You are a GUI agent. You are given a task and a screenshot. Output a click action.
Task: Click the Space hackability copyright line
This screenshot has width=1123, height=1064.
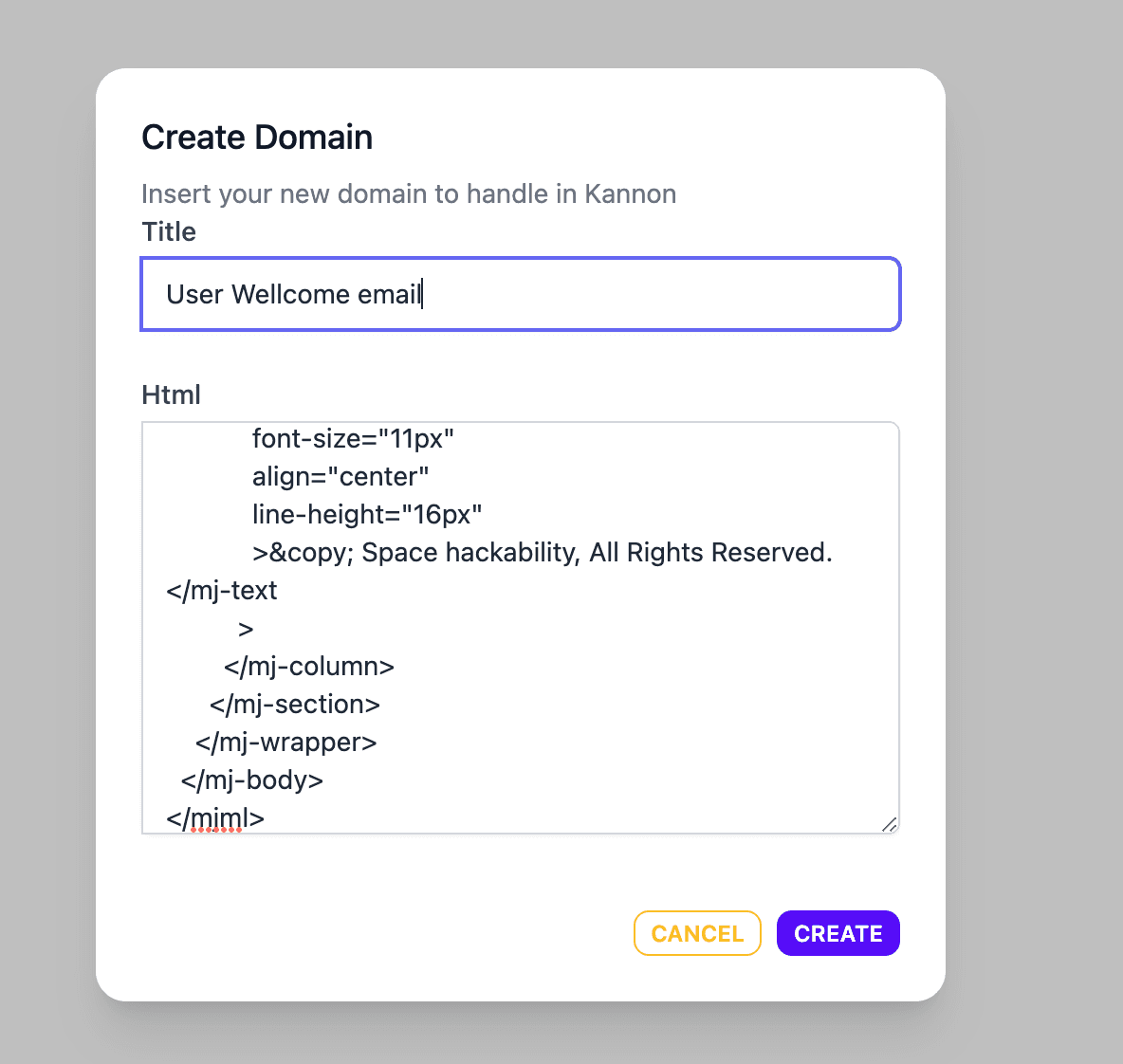point(543,553)
